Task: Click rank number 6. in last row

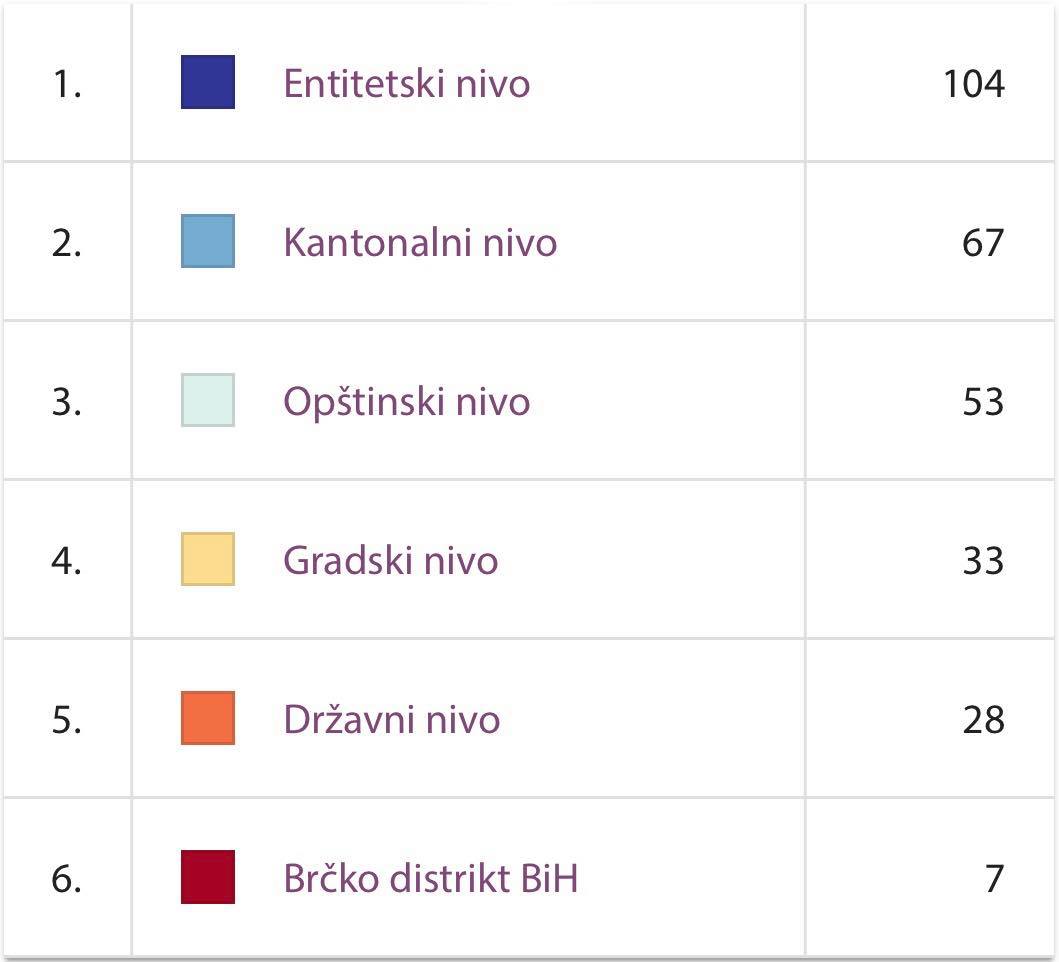Action: tap(66, 878)
